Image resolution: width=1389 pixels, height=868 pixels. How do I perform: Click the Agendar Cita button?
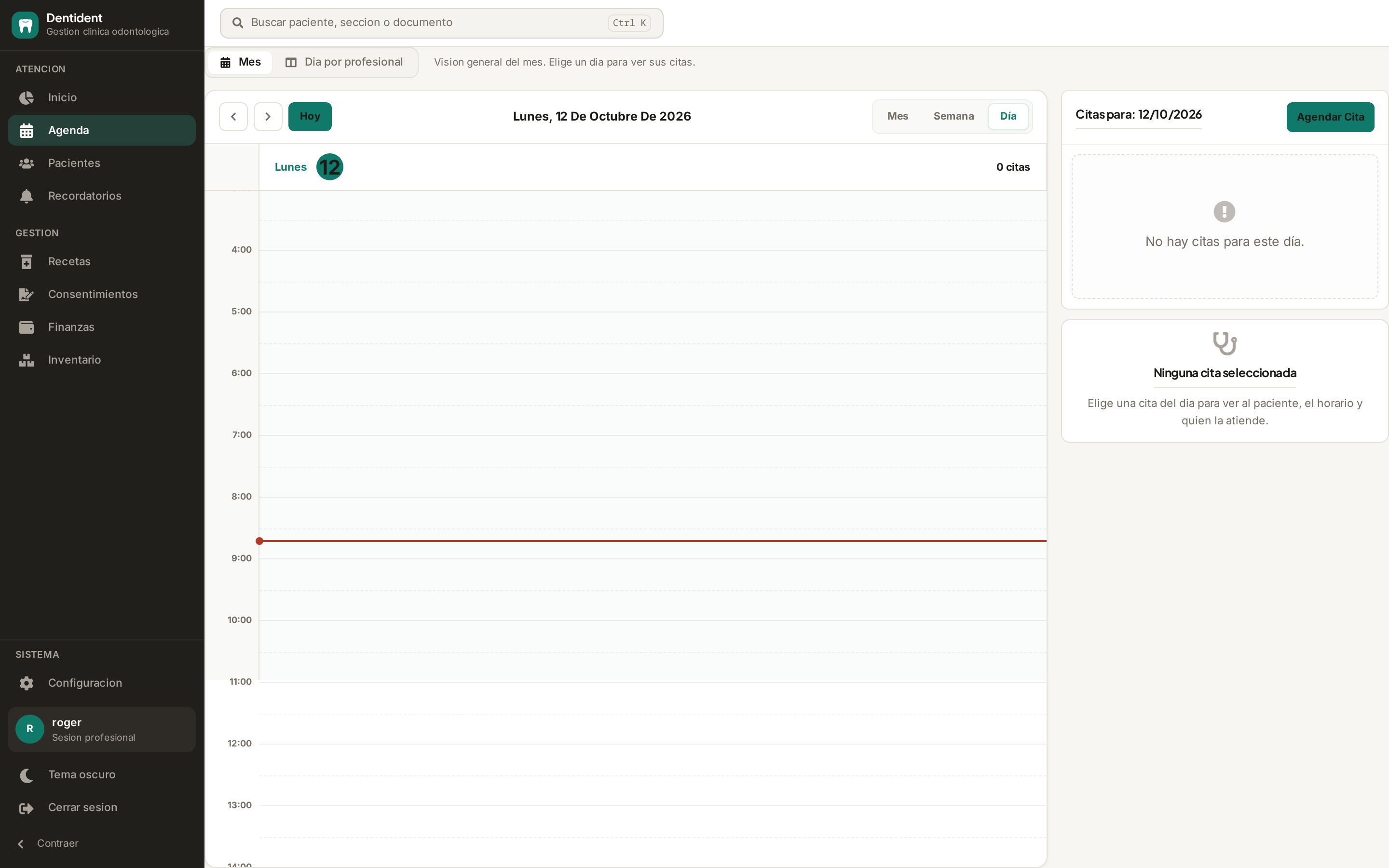point(1330,117)
